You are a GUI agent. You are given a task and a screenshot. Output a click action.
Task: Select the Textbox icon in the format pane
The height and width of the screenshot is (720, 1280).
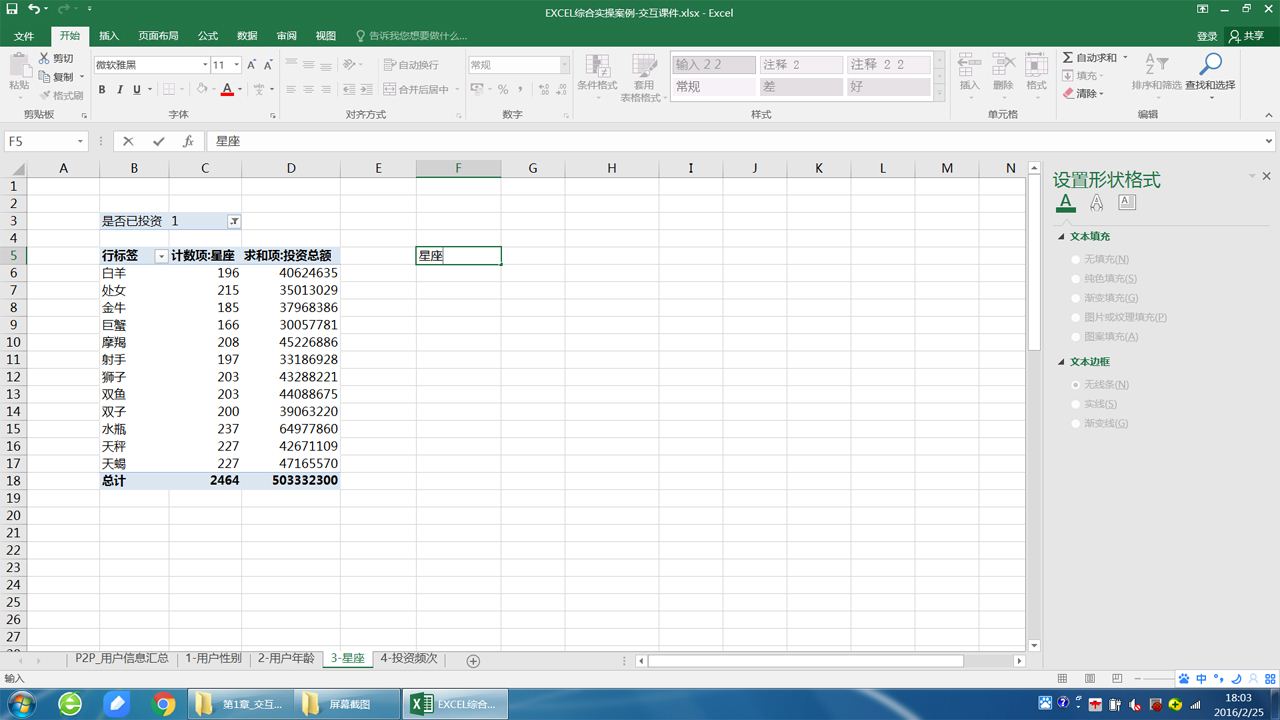[1127, 202]
